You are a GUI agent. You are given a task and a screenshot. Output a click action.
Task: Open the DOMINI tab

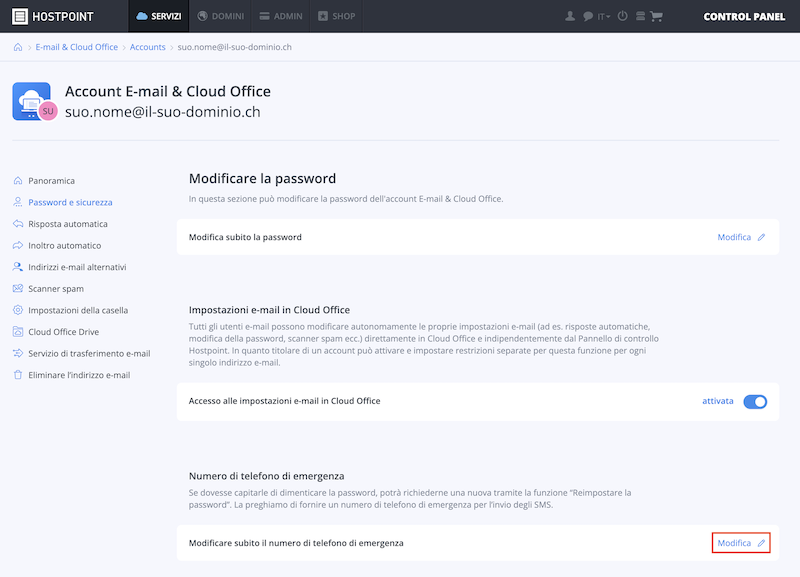tap(220, 16)
